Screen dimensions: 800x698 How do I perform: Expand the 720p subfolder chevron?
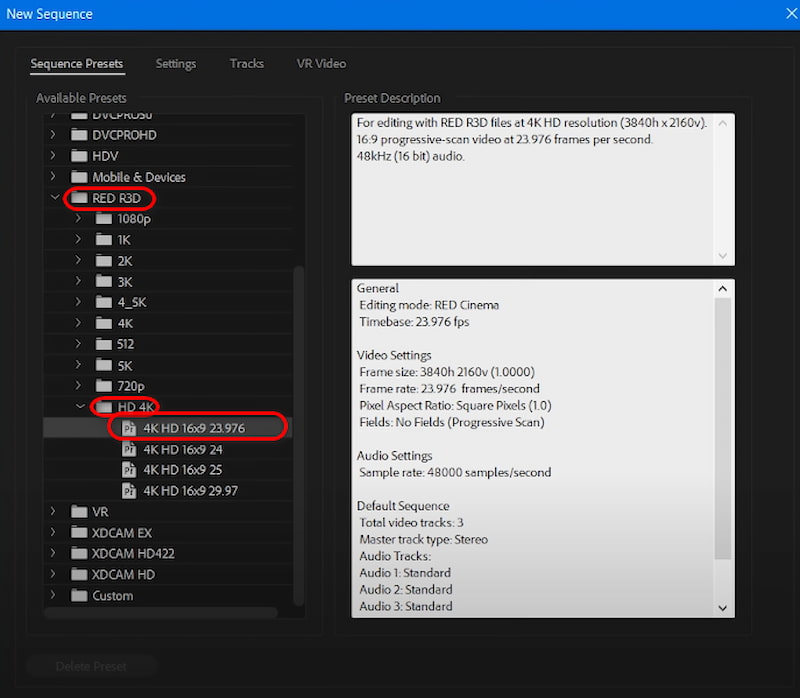(x=78, y=386)
